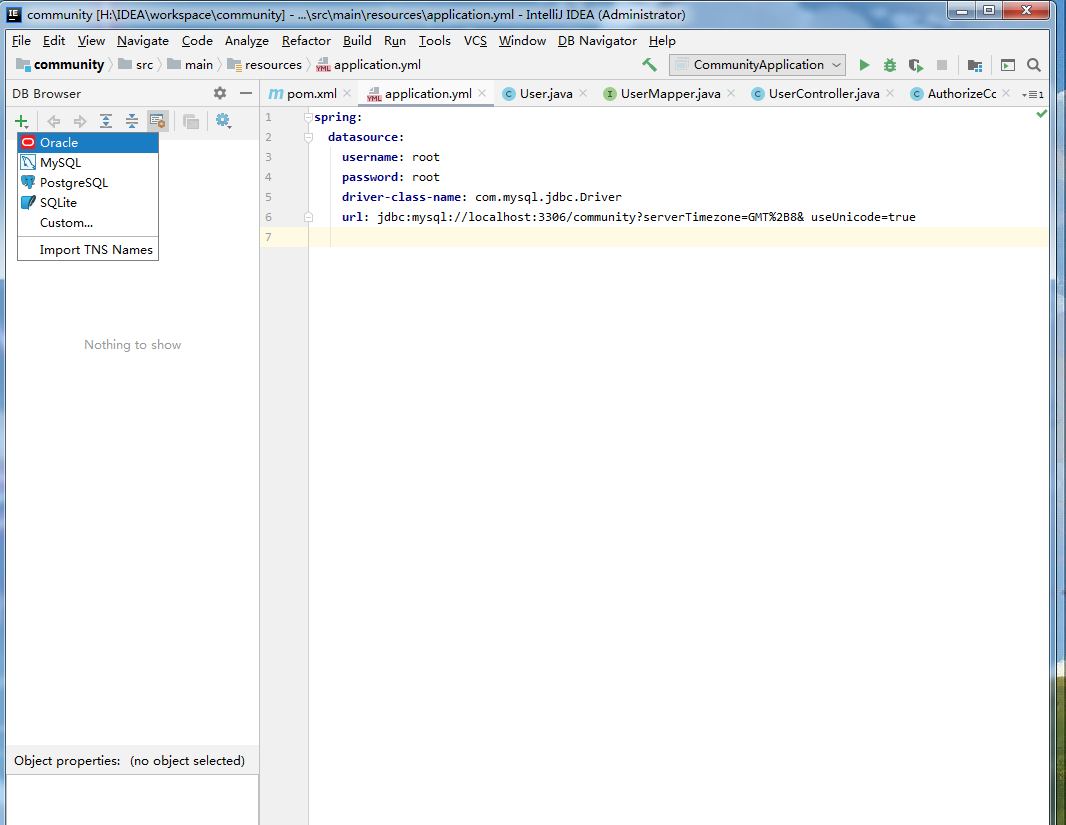This screenshot has height=825, width=1066.
Task: Open the File menu
Action: click(x=21, y=41)
